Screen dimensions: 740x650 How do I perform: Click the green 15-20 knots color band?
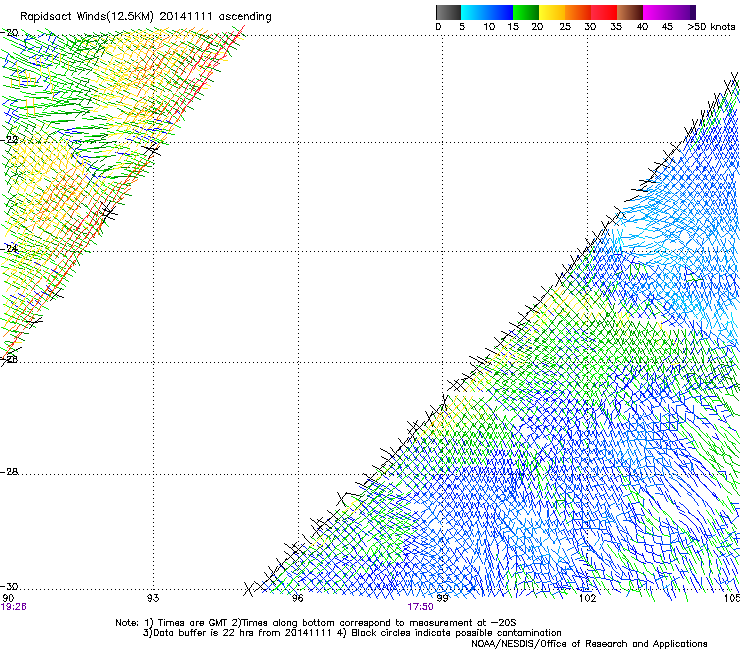[x=526, y=12]
